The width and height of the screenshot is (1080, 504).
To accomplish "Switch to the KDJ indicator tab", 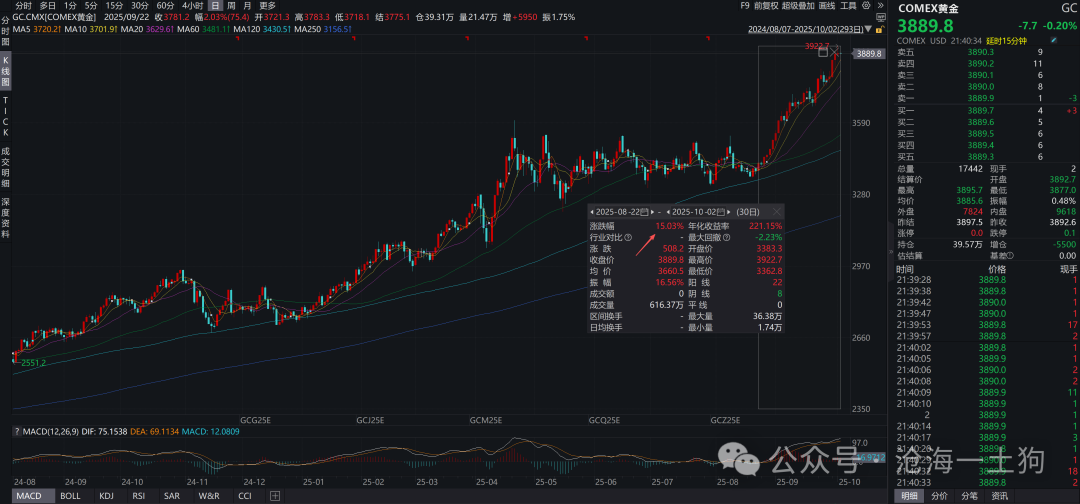I will pyautogui.click(x=106, y=496).
